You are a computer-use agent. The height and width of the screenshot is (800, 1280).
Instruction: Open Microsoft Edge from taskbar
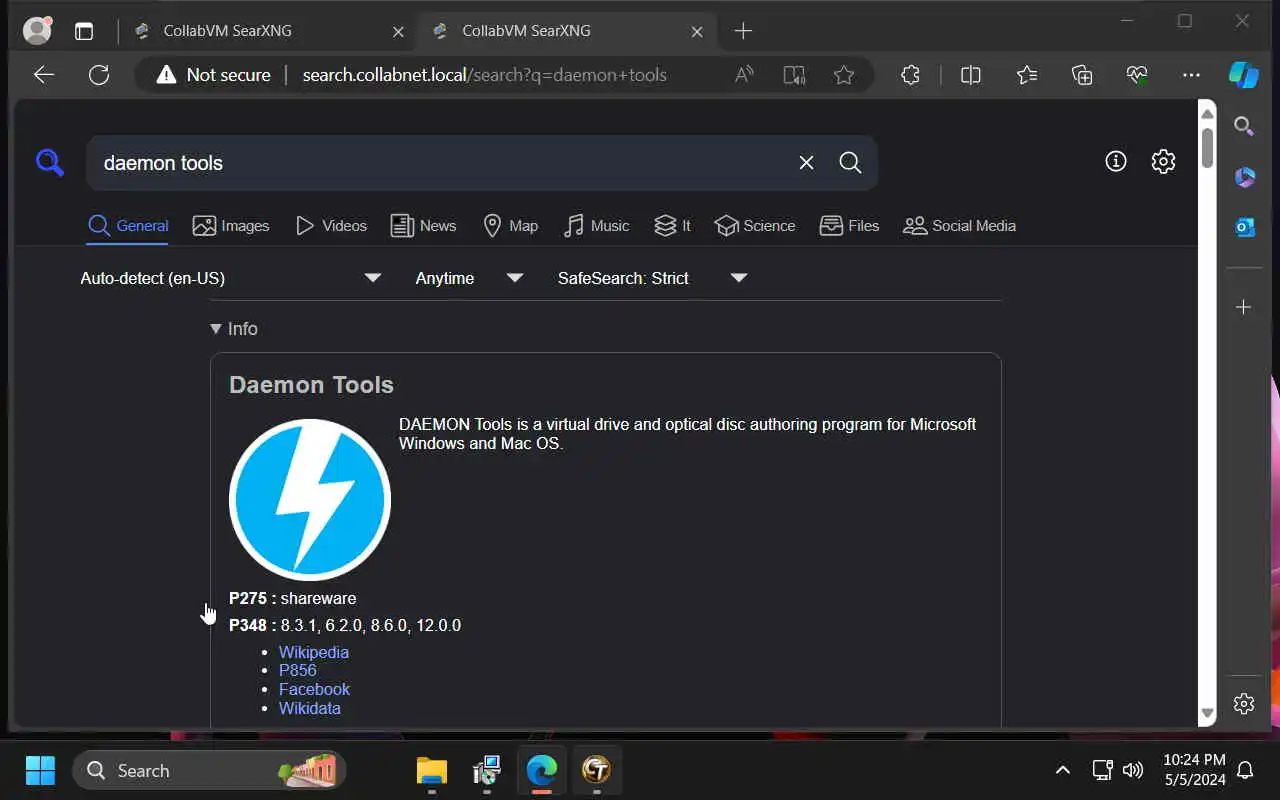[x=542, y=770]
